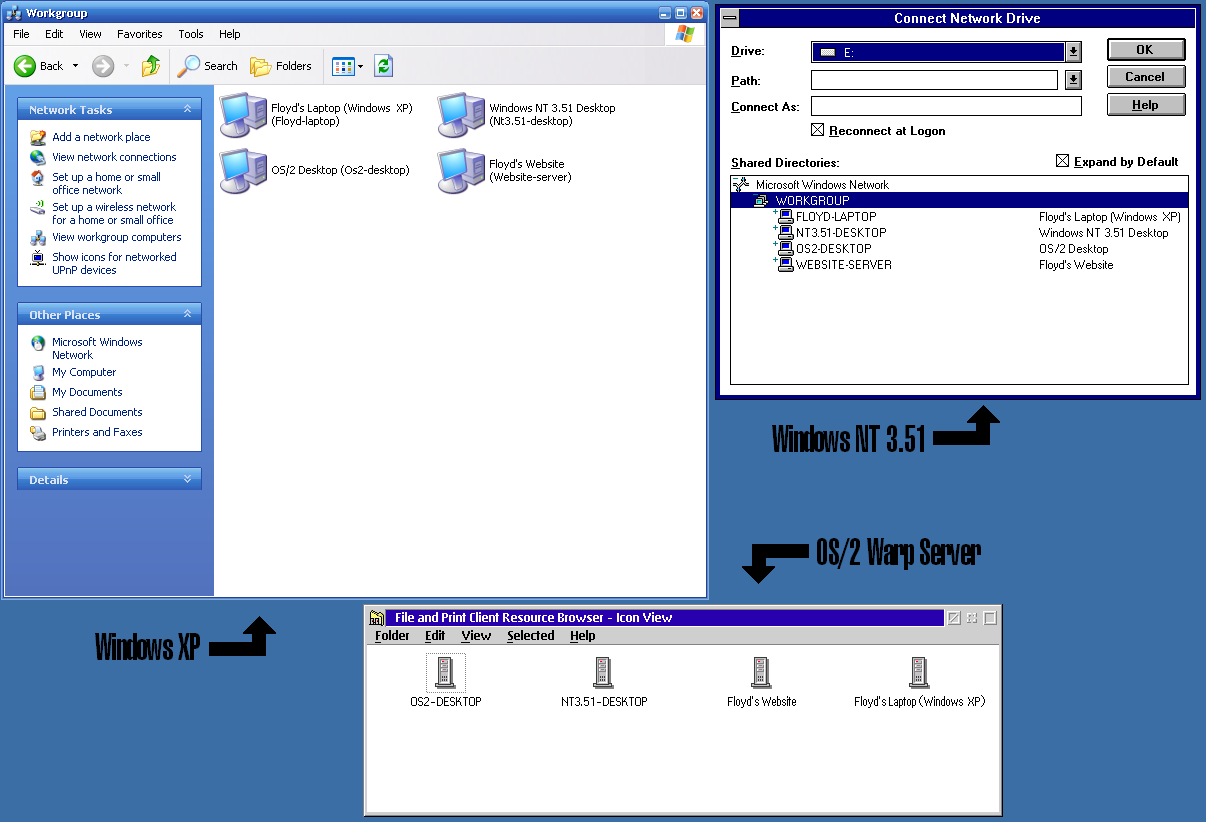Screen dimensions: 1206x822
Task: Click the Refresh icon in the XP toolbar
Action: [383, 66]
